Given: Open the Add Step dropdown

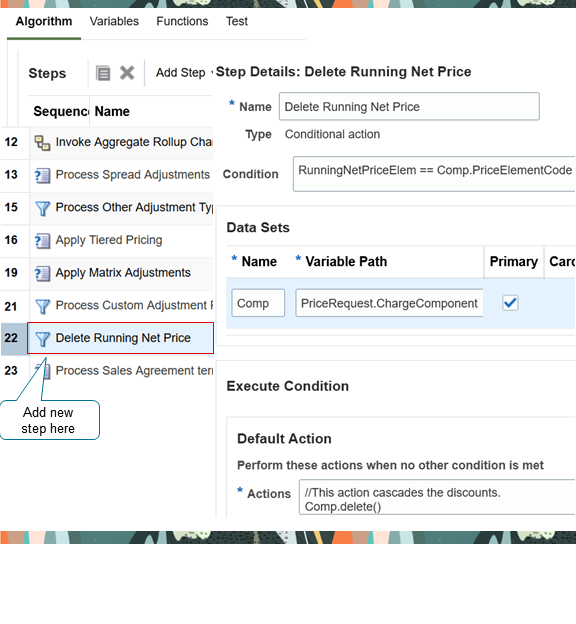Looking at the screenshot, I should pyautogui.click(x=184, y=73).
